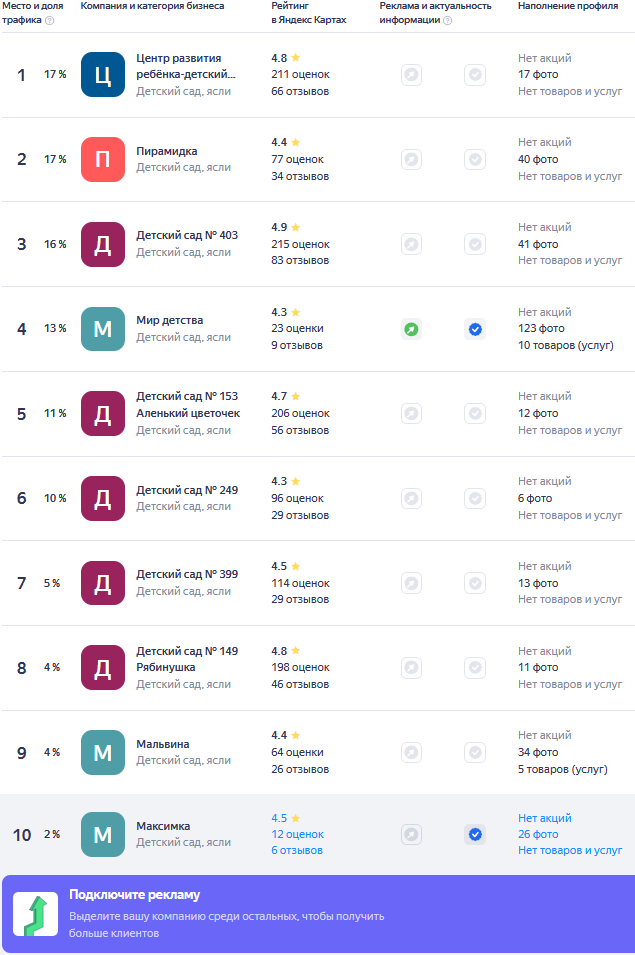Click the help icon next to traffic share header

click(x=50, y=20)
